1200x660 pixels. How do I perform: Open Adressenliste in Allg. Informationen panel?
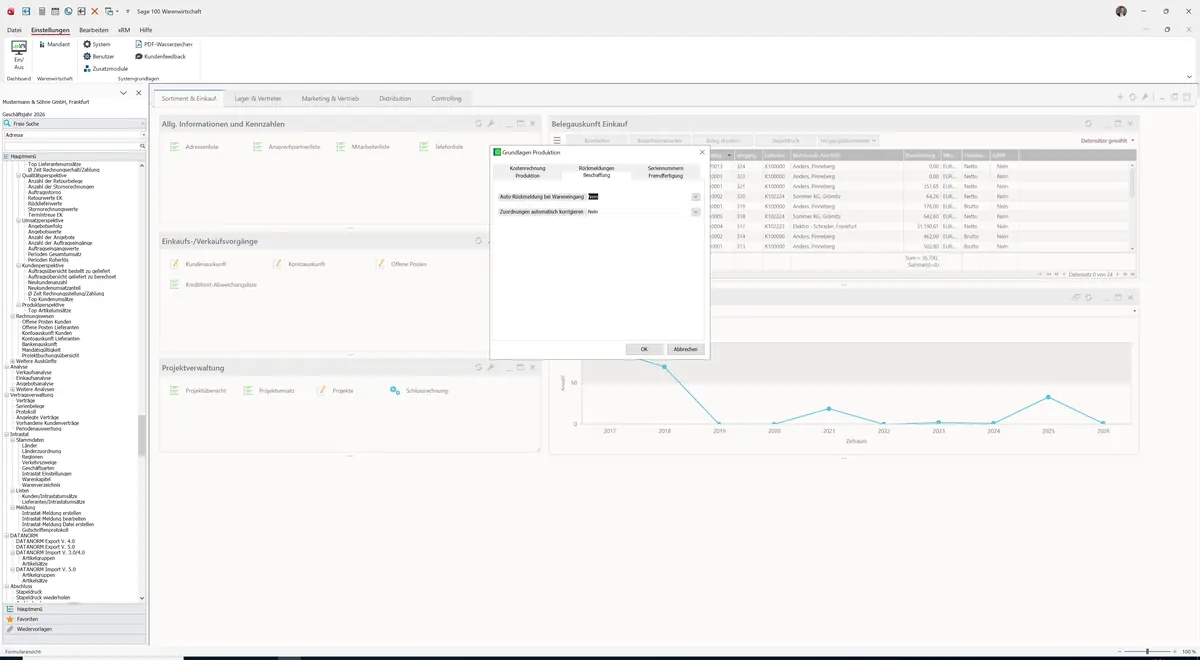click(195, 147)
